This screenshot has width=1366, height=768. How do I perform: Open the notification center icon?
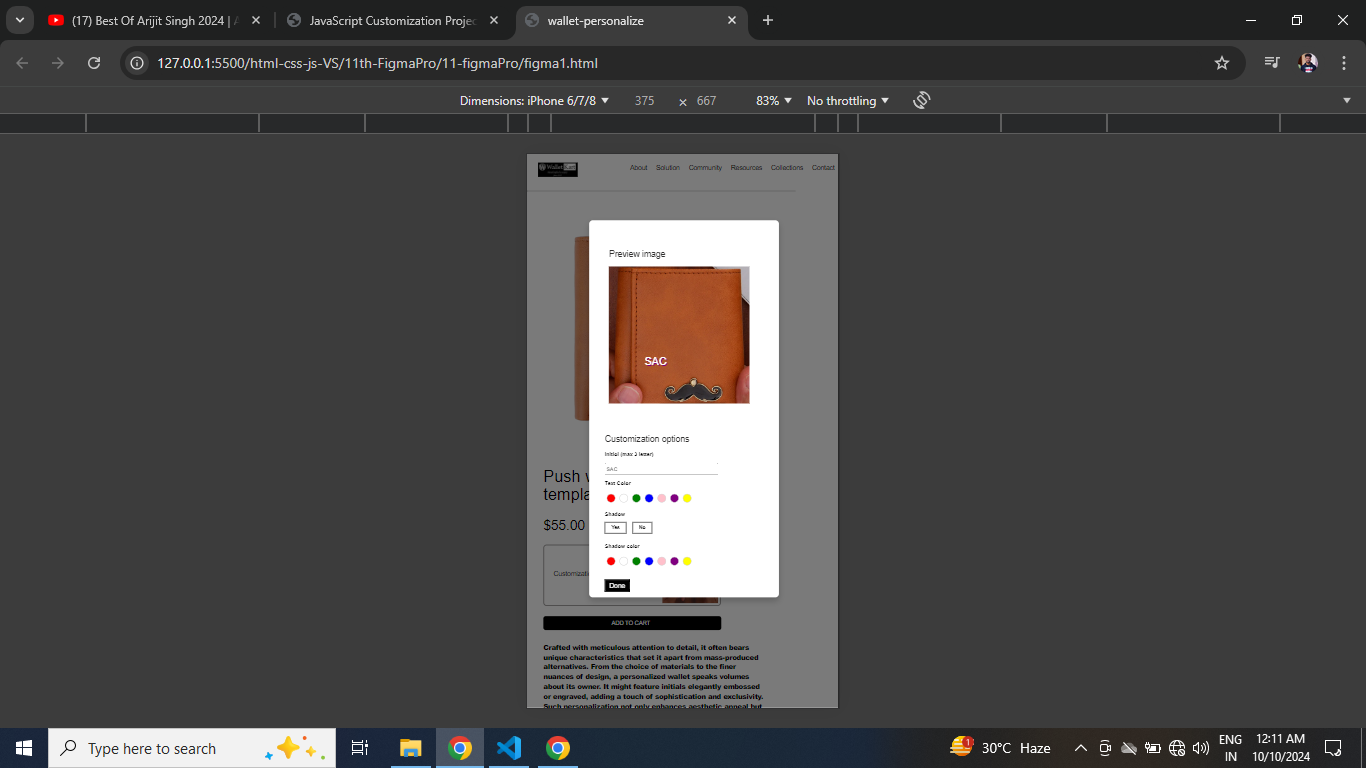1333,748
